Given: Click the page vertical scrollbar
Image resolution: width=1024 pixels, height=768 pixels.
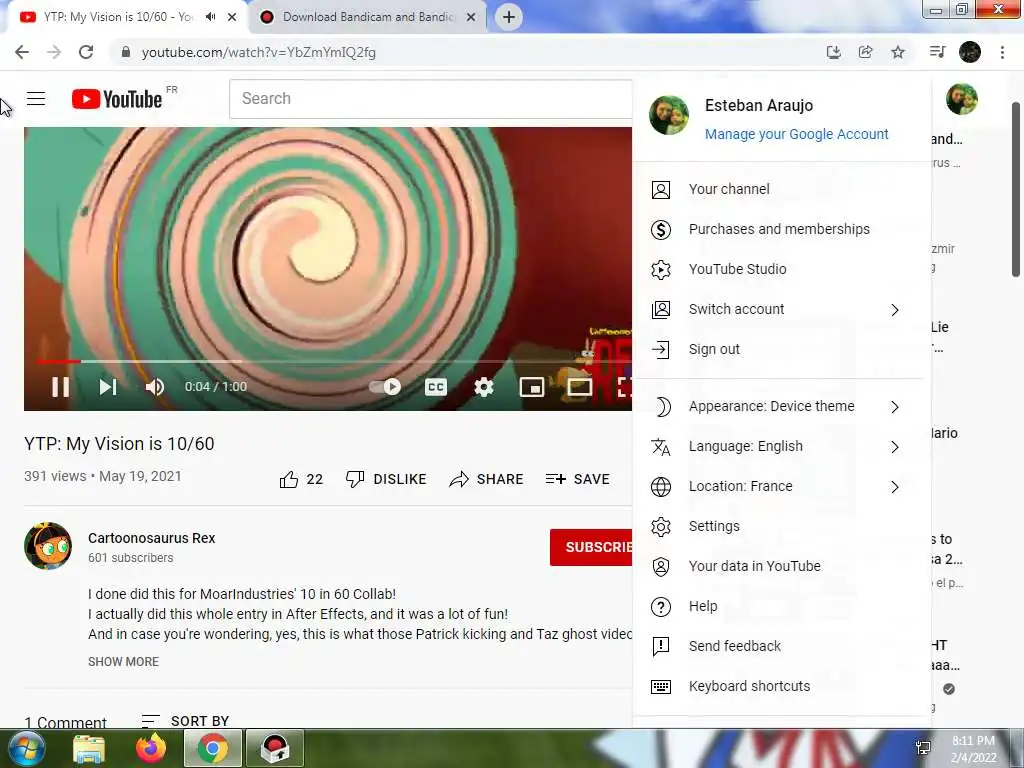Looking at the screenshot, I should (1016, 189).
